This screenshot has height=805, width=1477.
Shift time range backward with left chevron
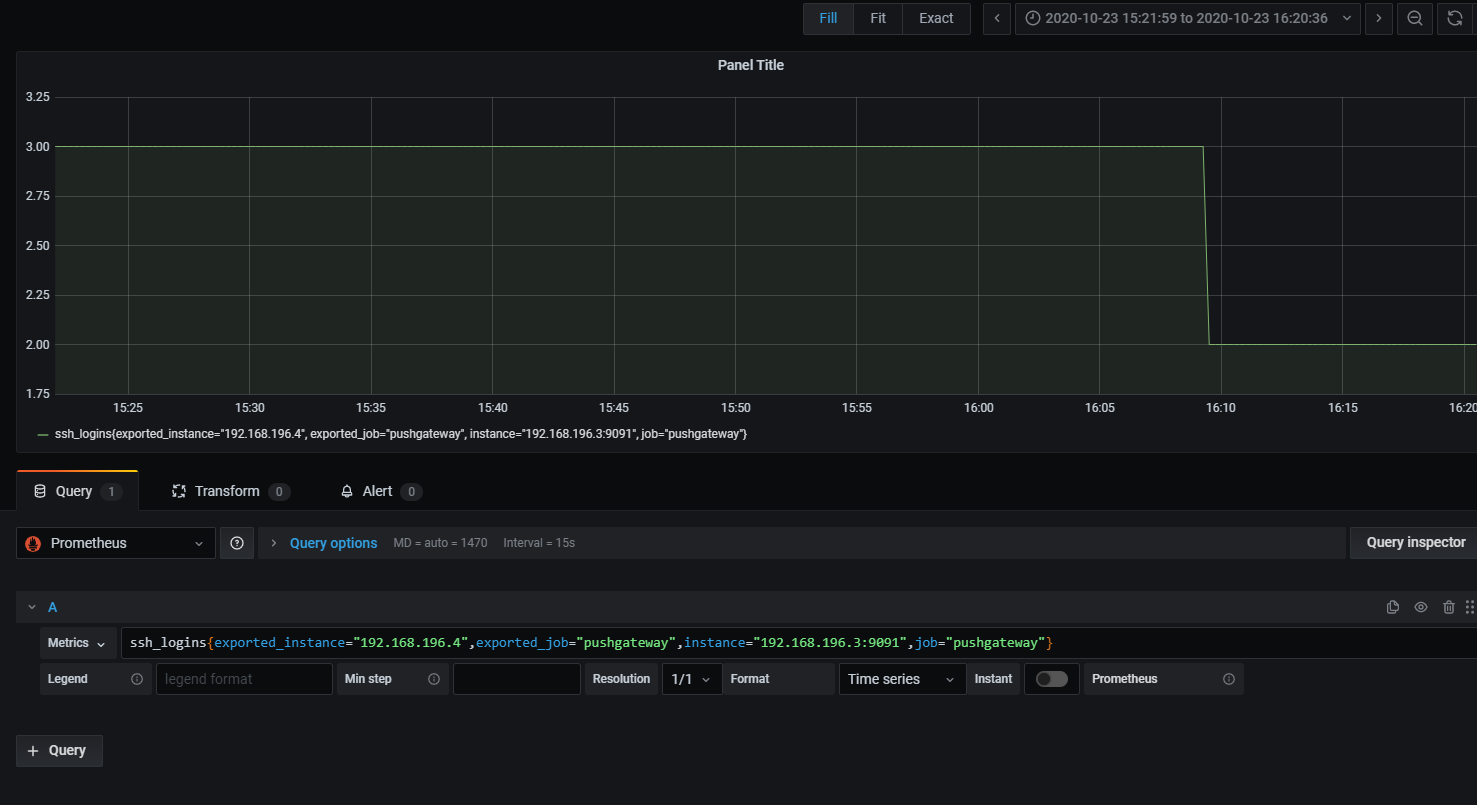(x=997, y=18)
